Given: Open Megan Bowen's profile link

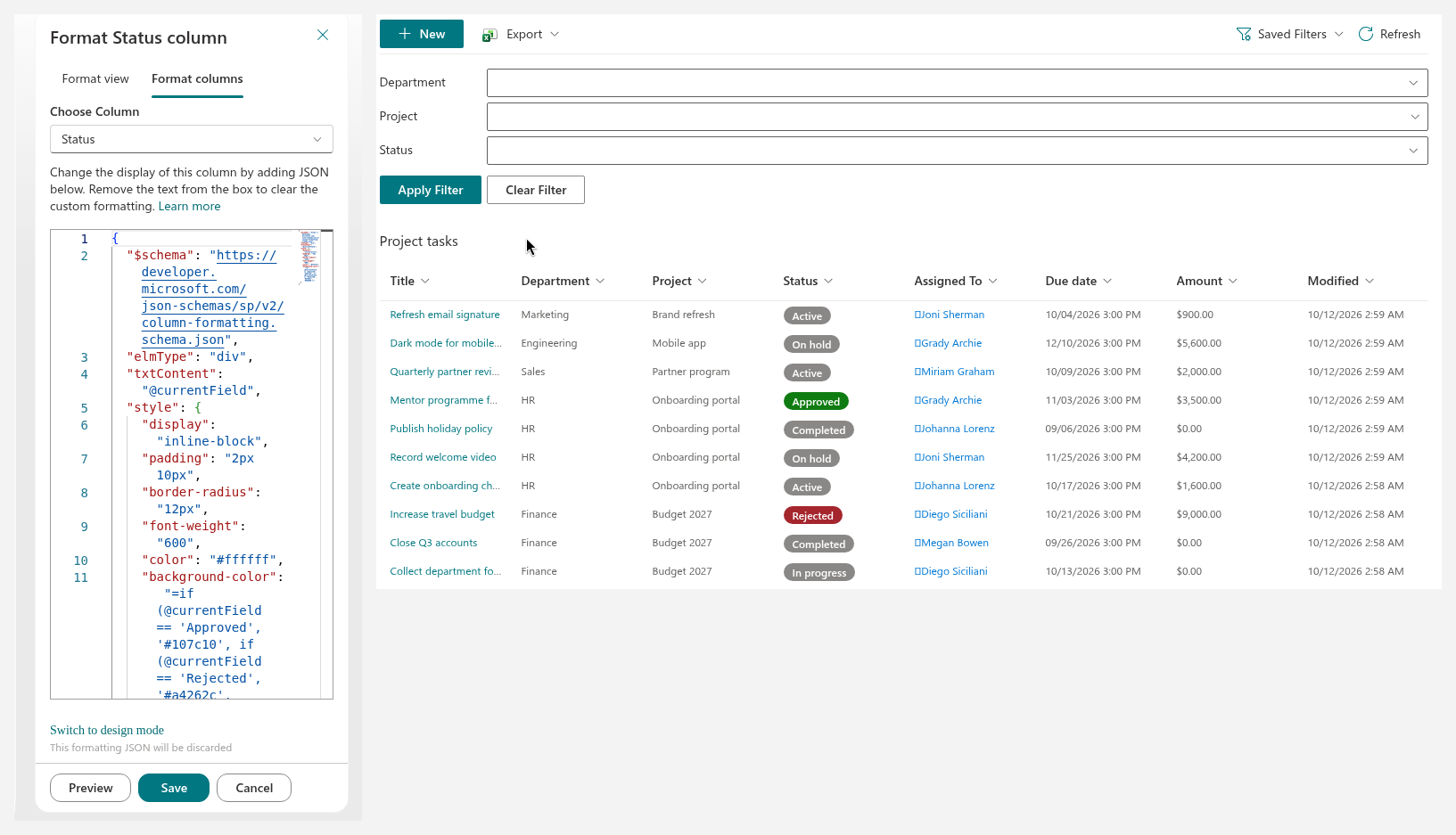Looking at the screenshot, I should pyautogui.click(x=951, y=543).
